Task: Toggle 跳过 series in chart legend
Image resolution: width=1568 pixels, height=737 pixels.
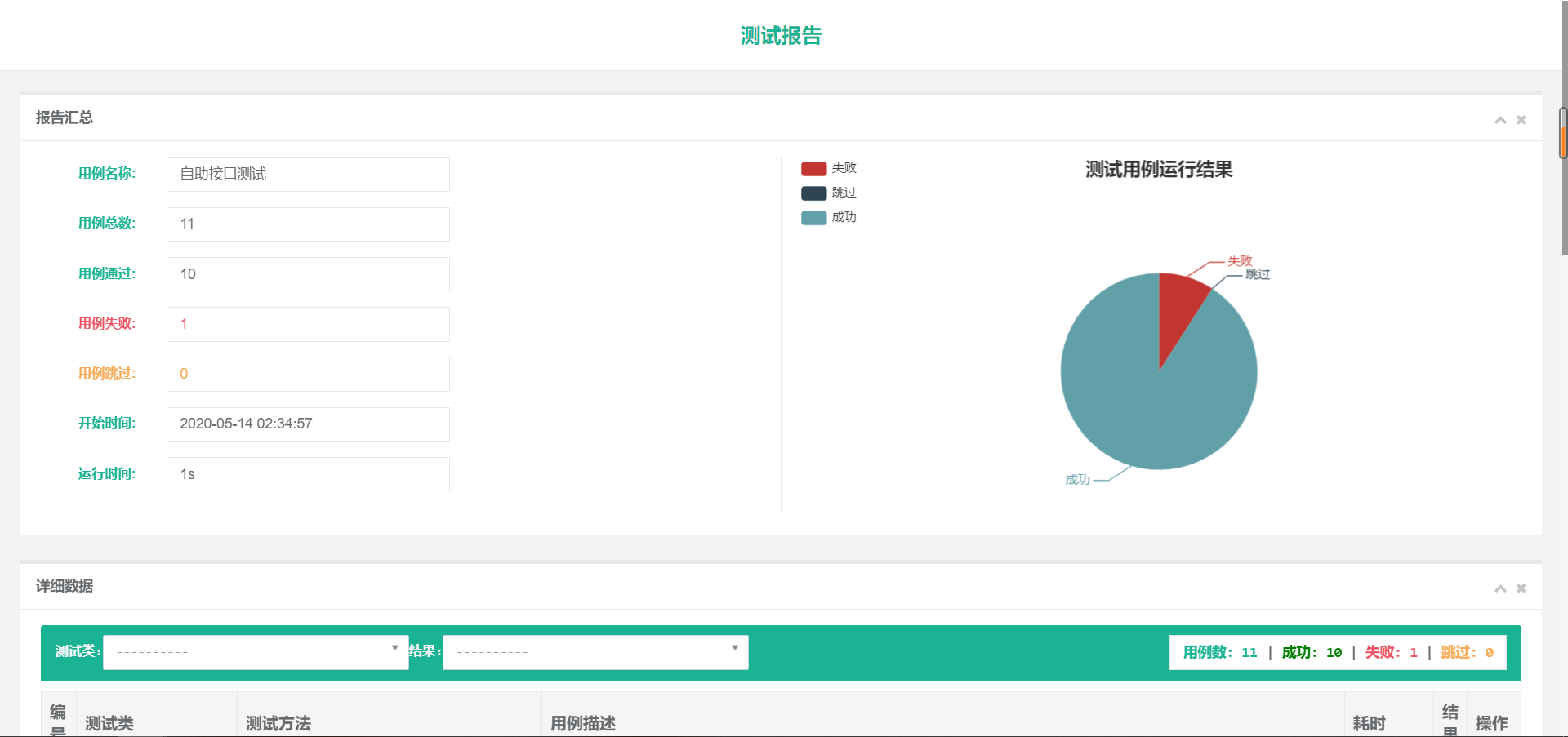Action: pos(829,193)
